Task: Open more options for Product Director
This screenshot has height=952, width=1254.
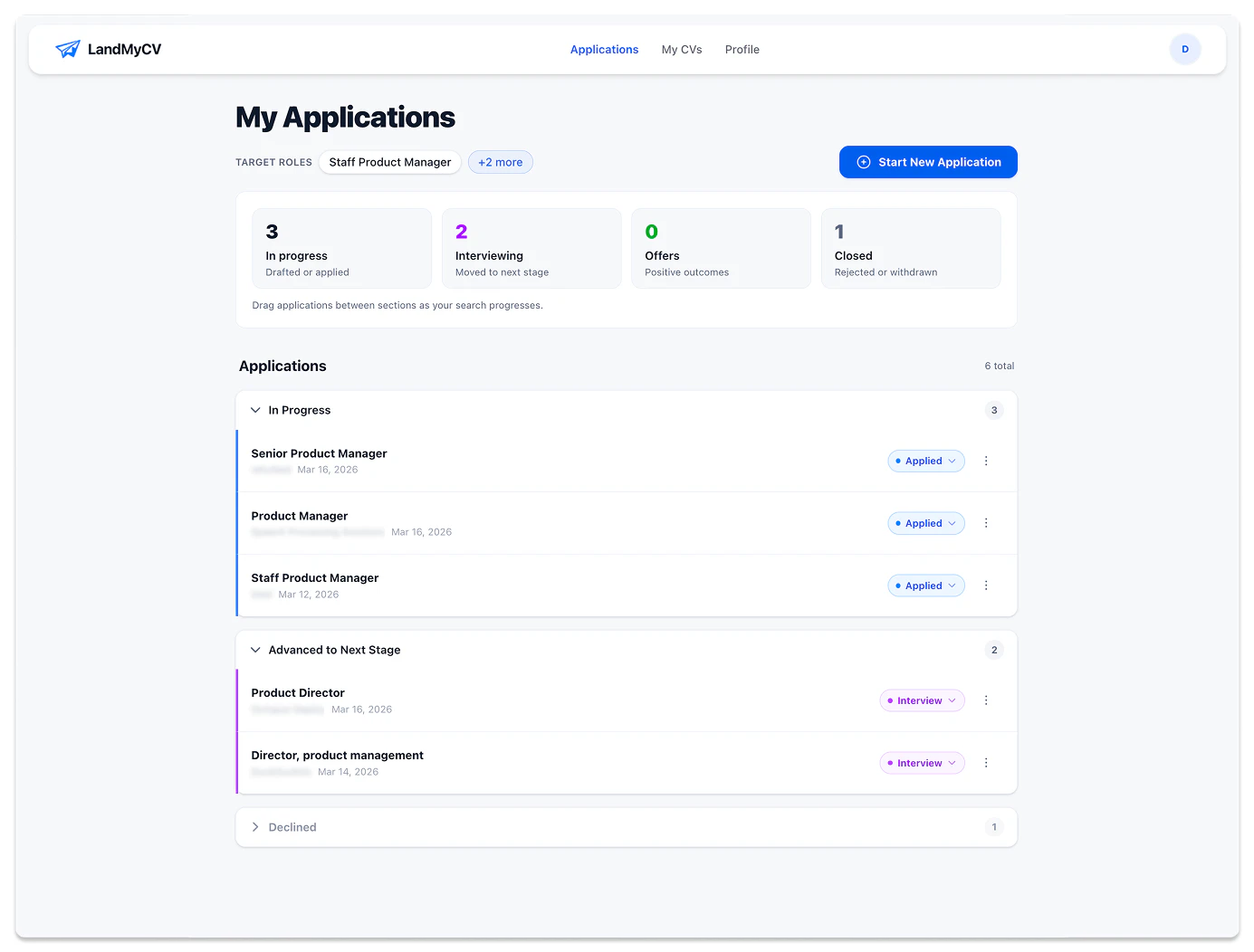Action: 986,700
